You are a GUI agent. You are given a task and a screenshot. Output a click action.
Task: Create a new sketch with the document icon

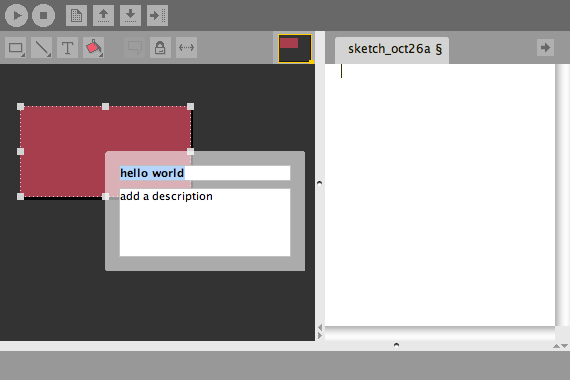(76, 15)
